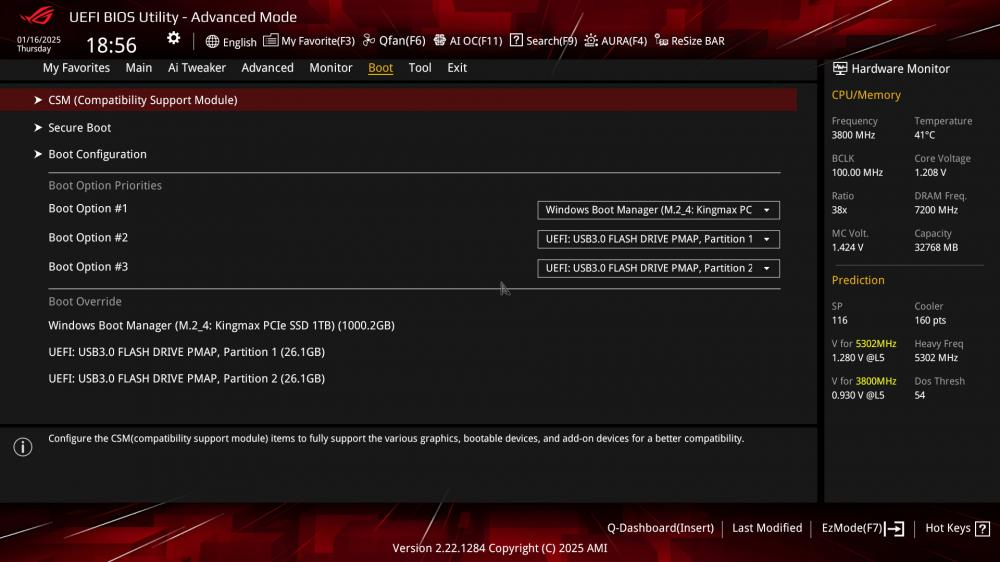This screenshot has width=1000, height=562.
Task: Change language from English
Action: tap(239, 42)
